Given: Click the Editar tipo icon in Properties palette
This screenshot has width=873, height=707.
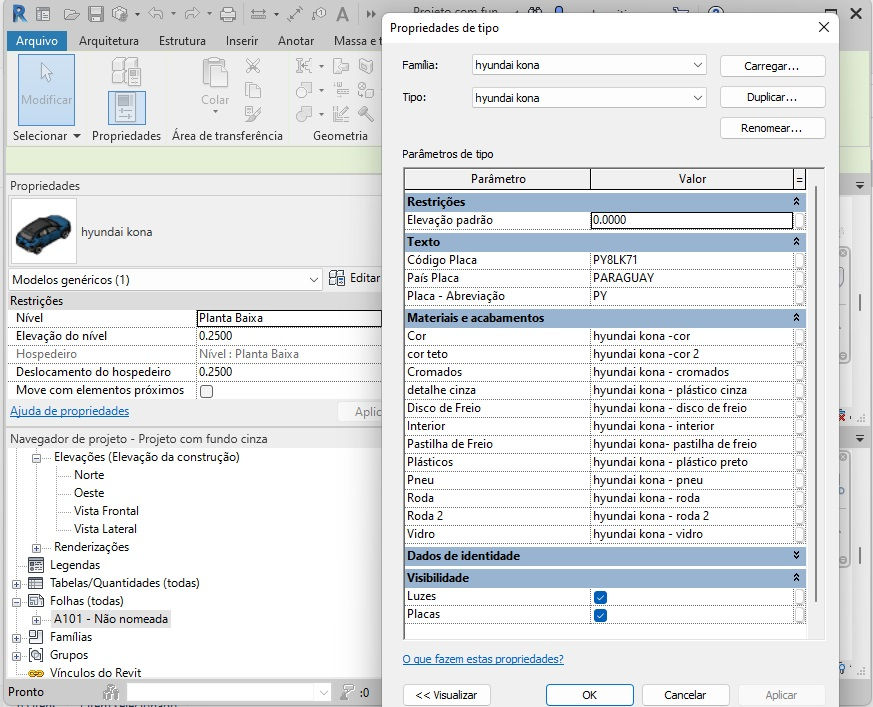Looking at the screenshot, I should [x=337, y=278].
